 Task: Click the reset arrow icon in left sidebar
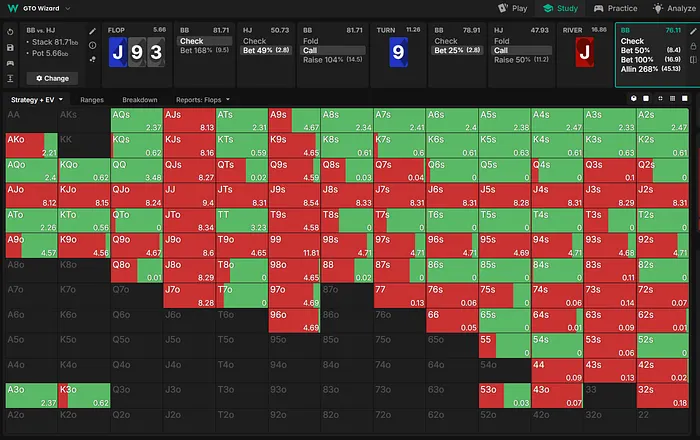(x=9, y=31)
